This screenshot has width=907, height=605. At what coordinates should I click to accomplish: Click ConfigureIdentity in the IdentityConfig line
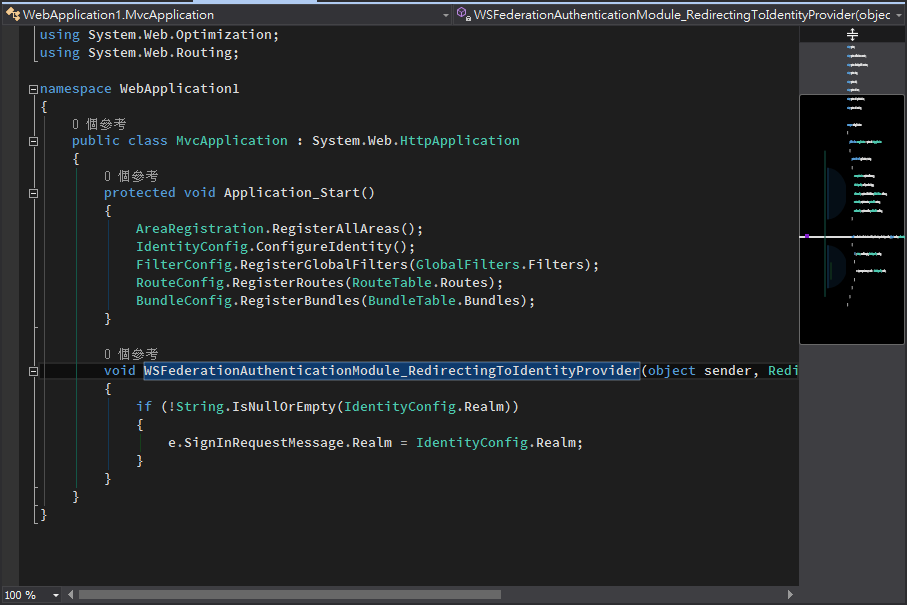pyautogui.click(x=323, y=246)
